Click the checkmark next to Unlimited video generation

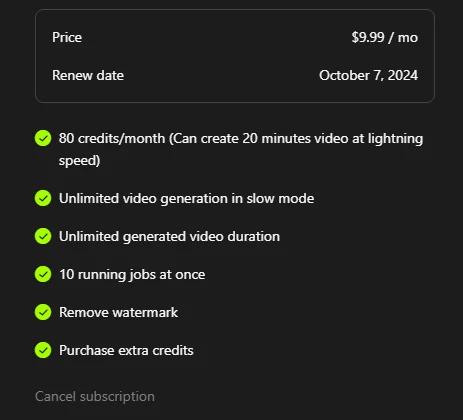tap(43, 198)
